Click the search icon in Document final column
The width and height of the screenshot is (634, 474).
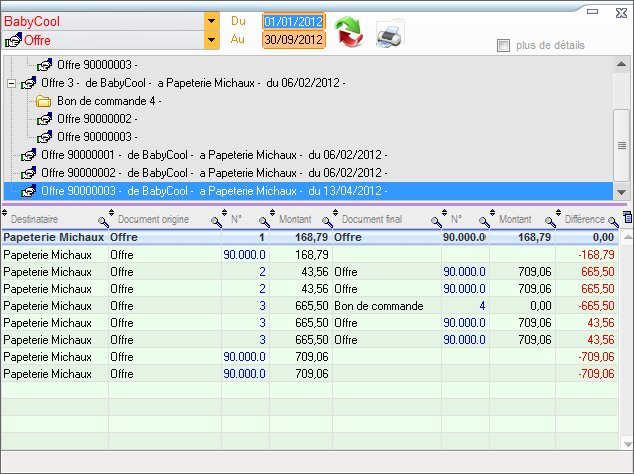coord(436,220)
